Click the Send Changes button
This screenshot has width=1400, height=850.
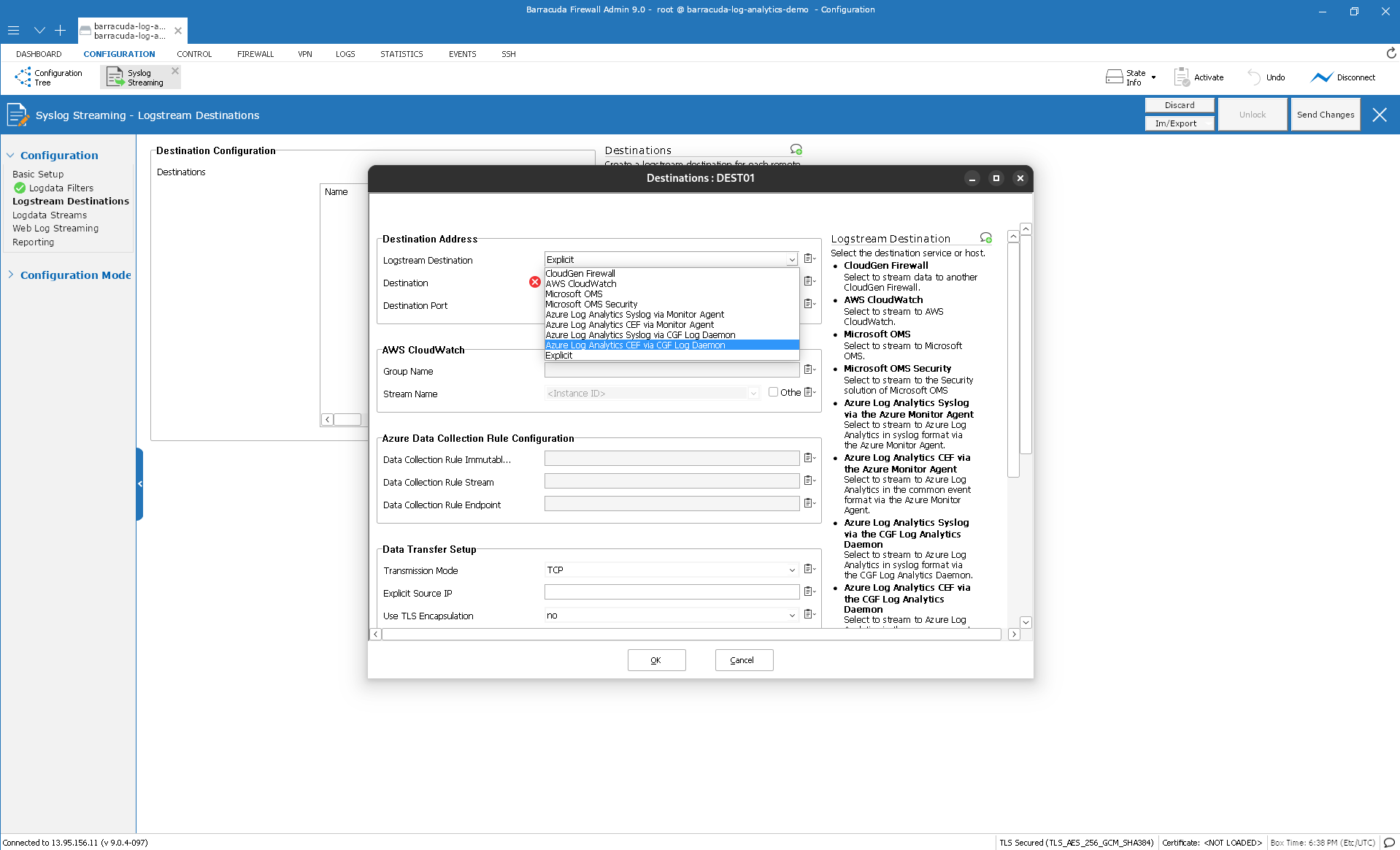coord(1326,115)
